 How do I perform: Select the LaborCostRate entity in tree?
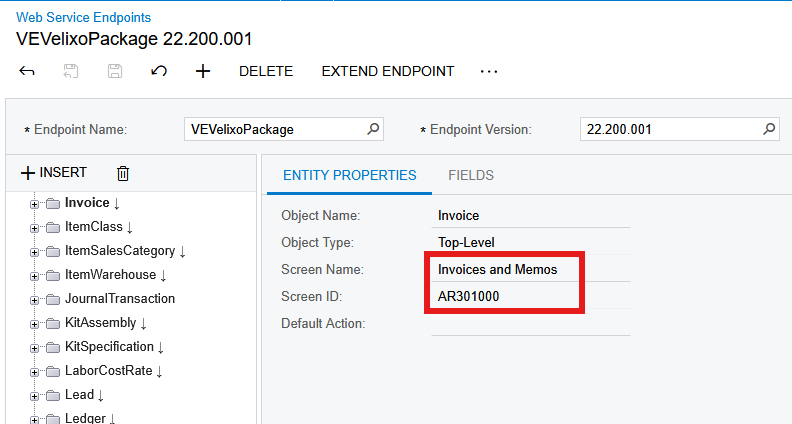pos(109,370)
